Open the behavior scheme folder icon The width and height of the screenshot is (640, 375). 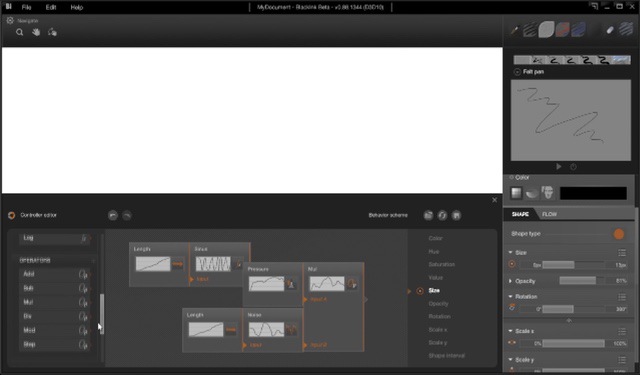[428, 215]
